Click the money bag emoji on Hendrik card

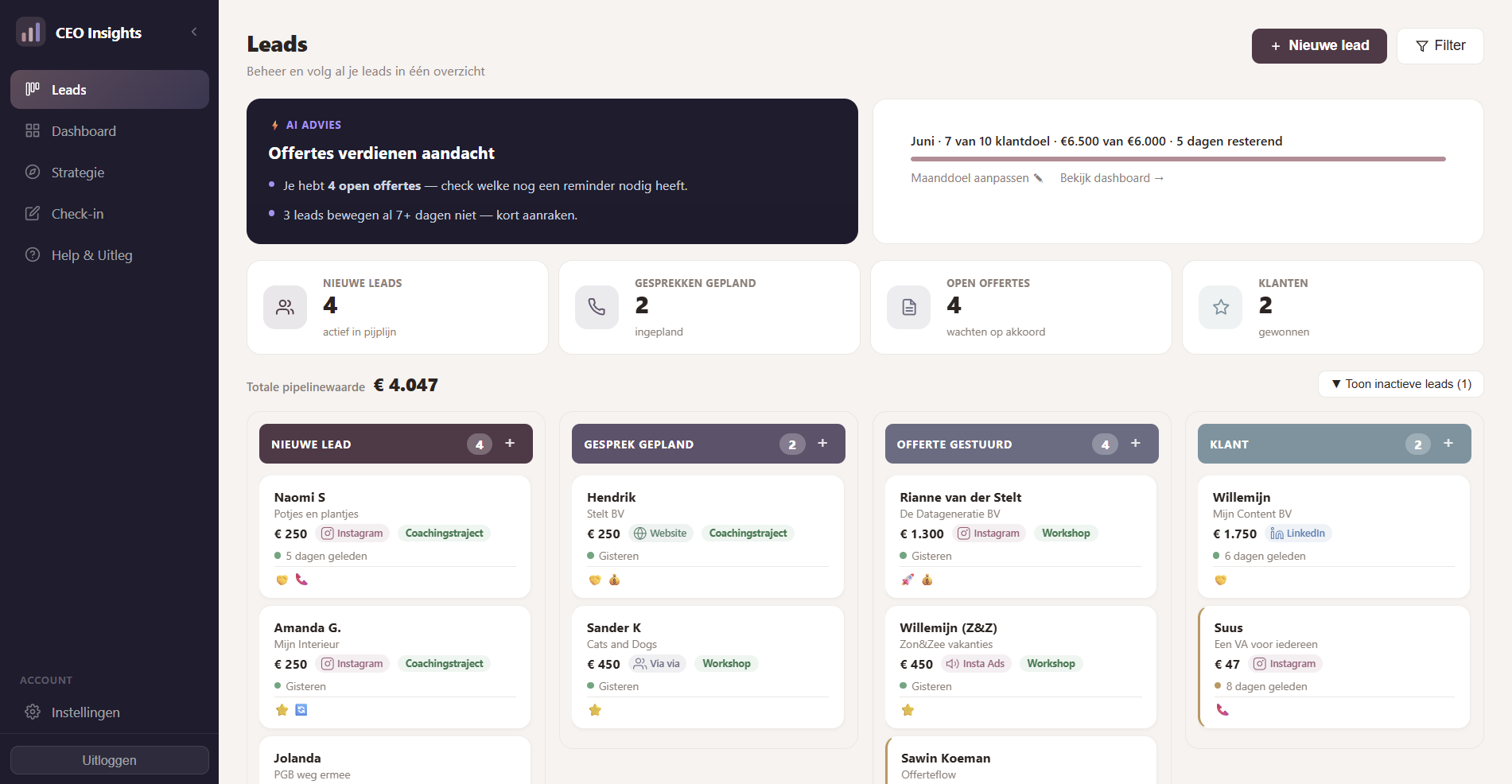(x=614, y=580)
